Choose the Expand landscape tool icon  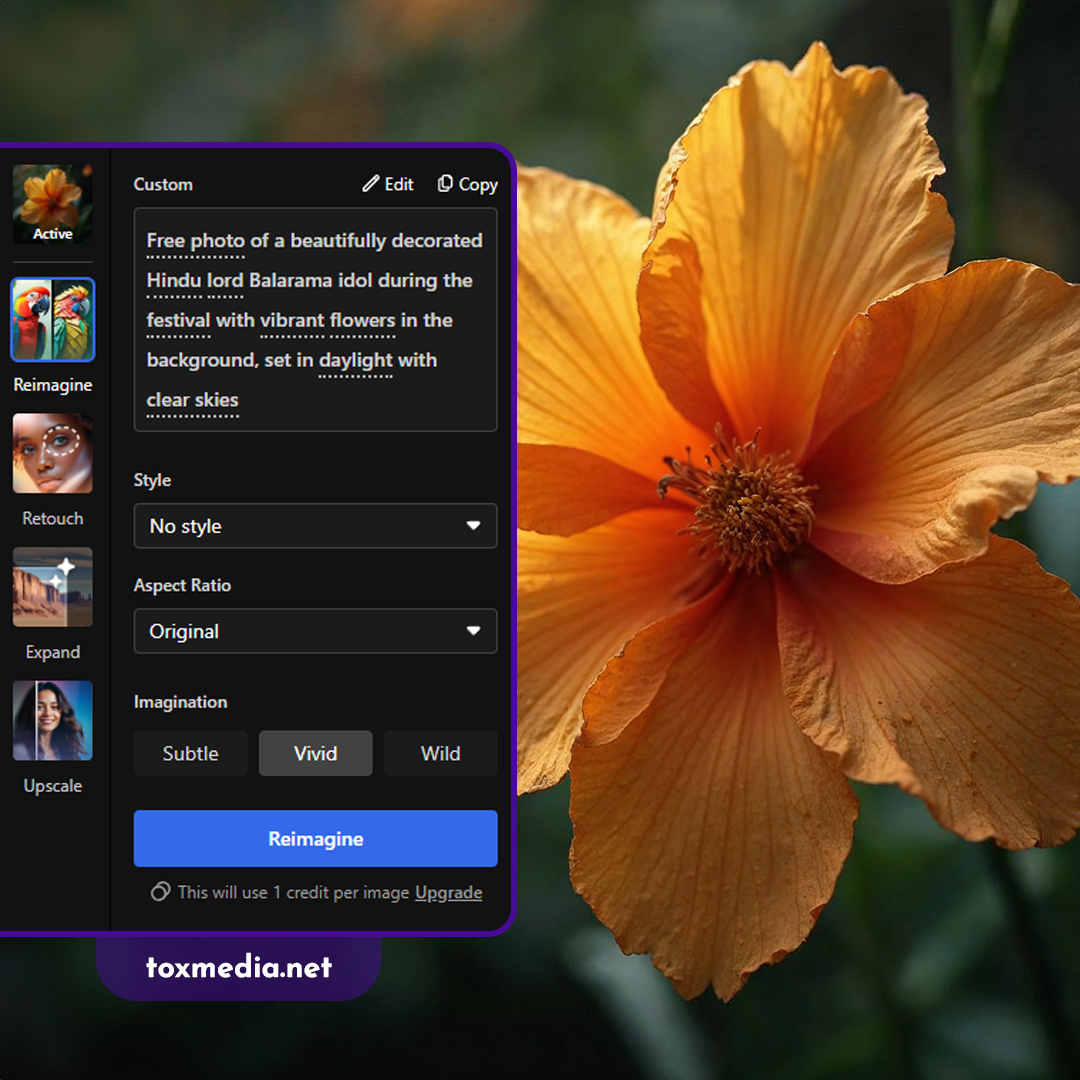click(53, 587)
